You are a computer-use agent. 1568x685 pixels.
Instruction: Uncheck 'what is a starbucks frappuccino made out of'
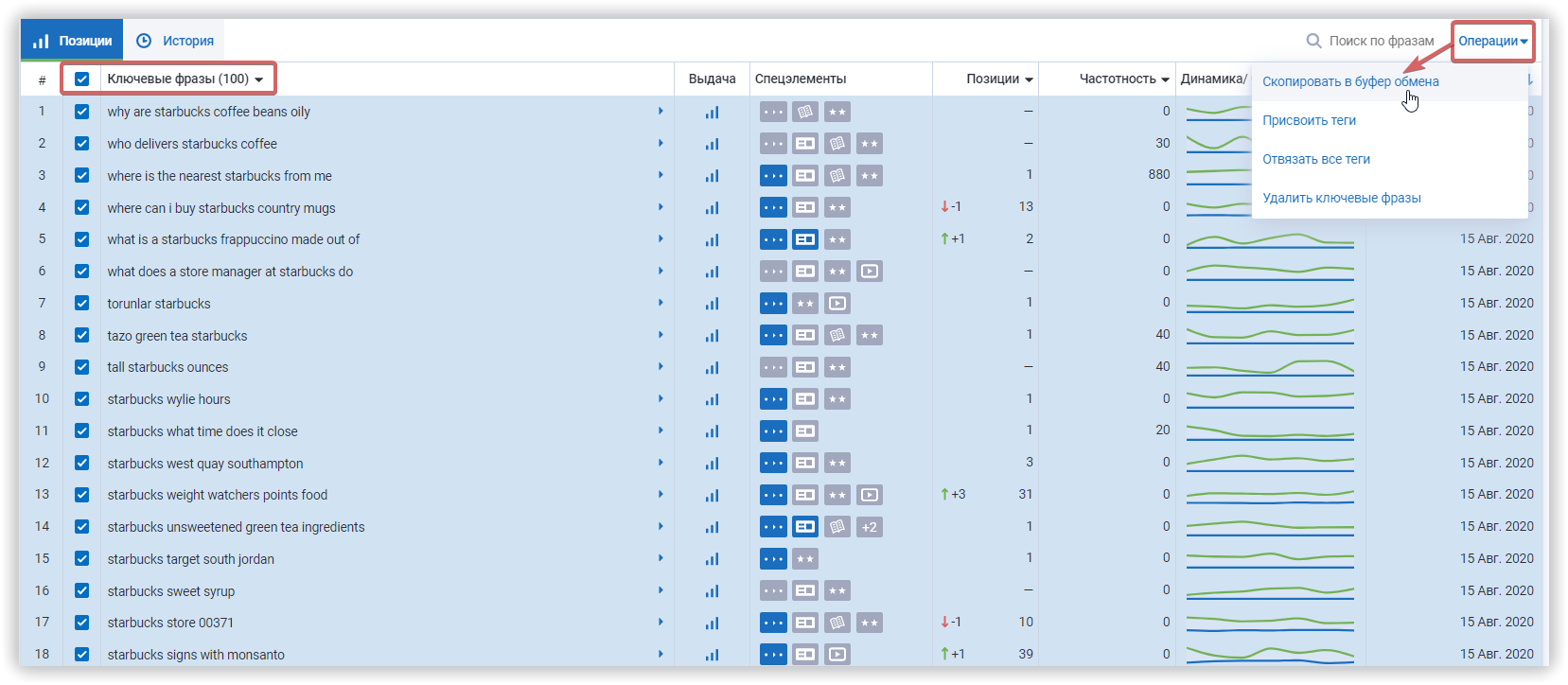[x=82, y=239]
